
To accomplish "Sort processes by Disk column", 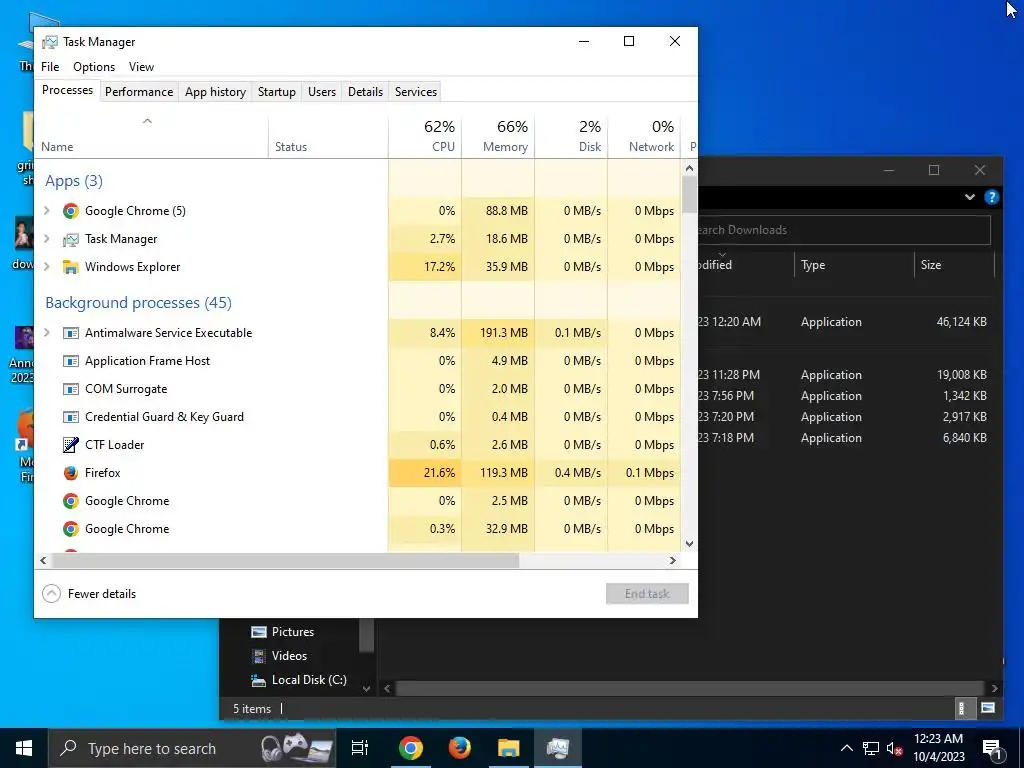I will [x=571, y=136].
